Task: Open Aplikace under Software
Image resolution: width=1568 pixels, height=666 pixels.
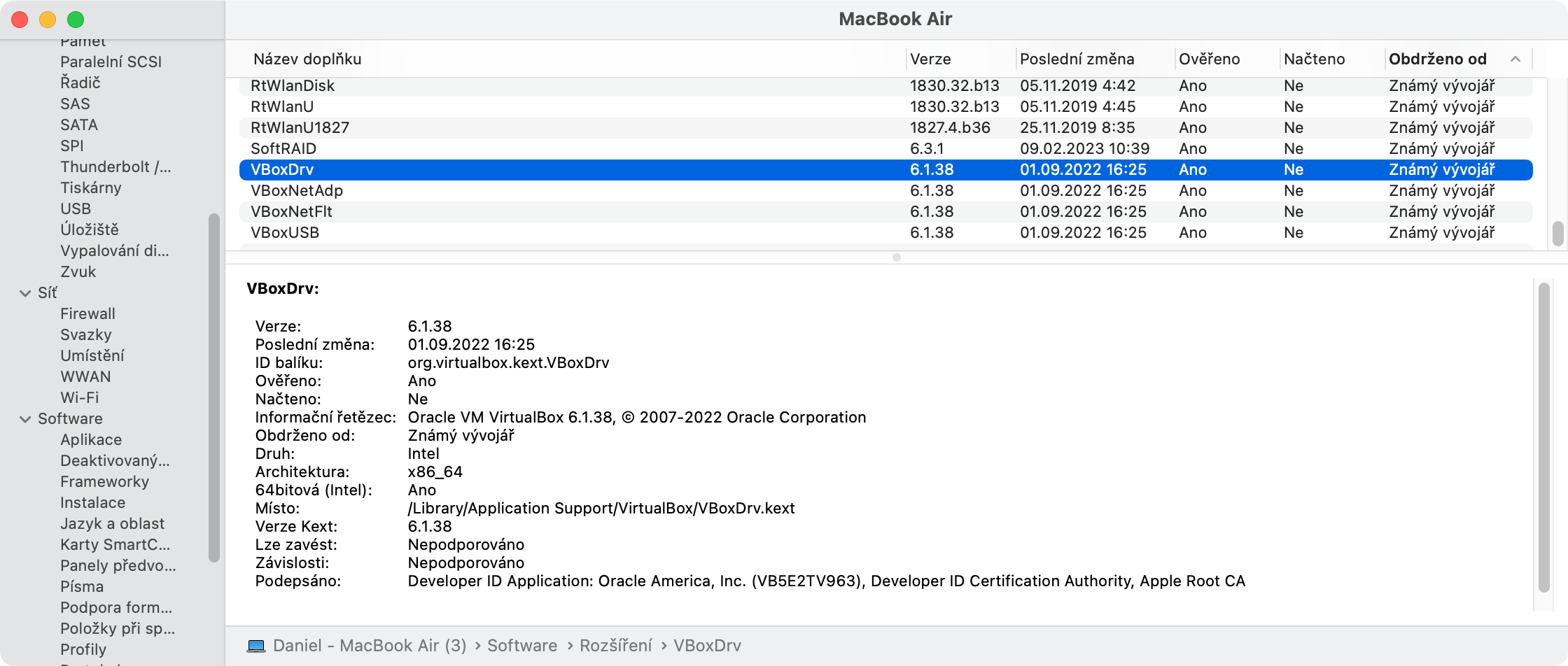Action: [91, 440]
